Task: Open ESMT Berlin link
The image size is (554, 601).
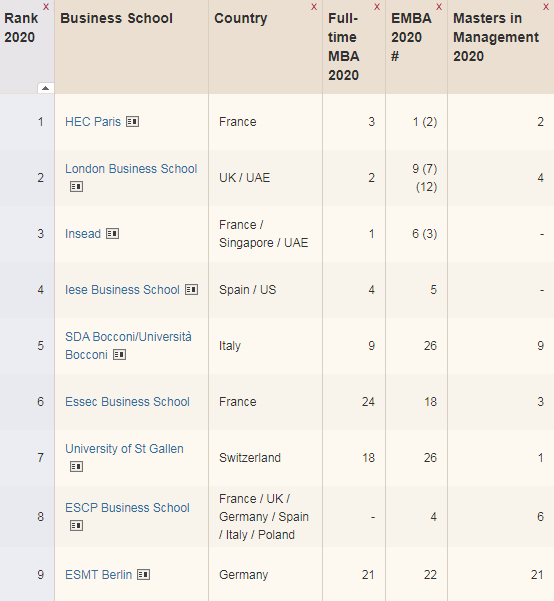Action: pos(99,575)
